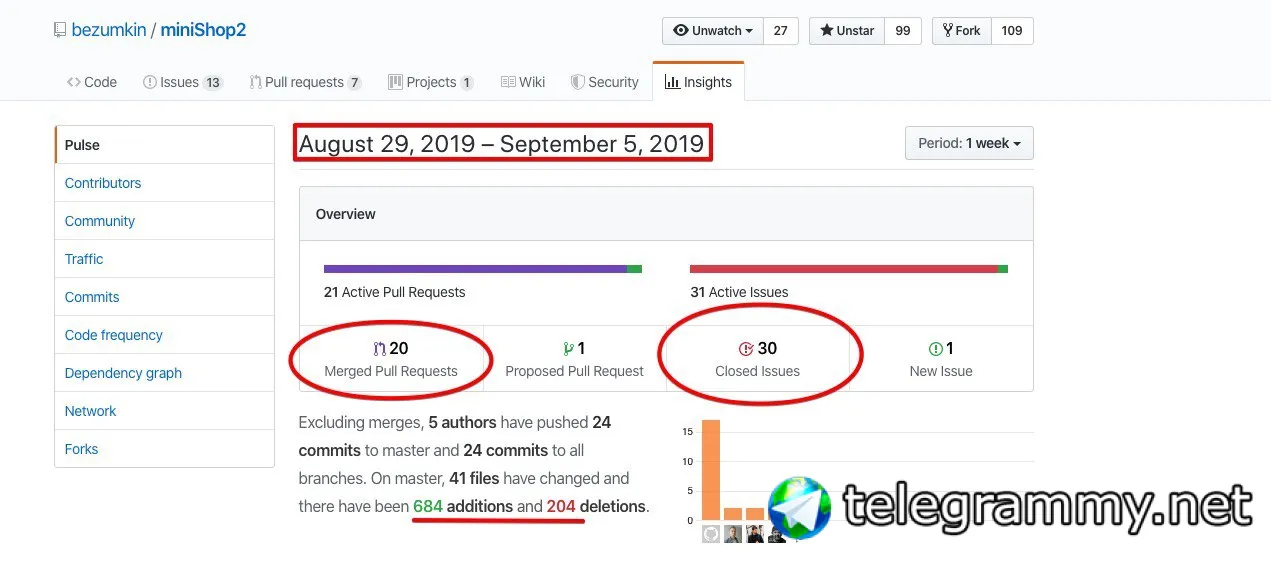The height and width of the screenshot is (568, 1271).
Task: Click the red closed issue icon
Action: click(746, 349)
